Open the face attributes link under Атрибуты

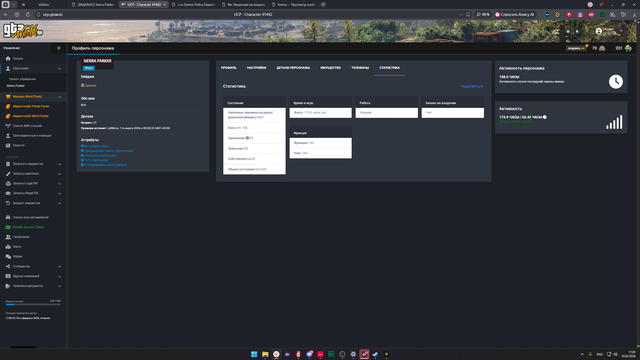coord(96,146)
